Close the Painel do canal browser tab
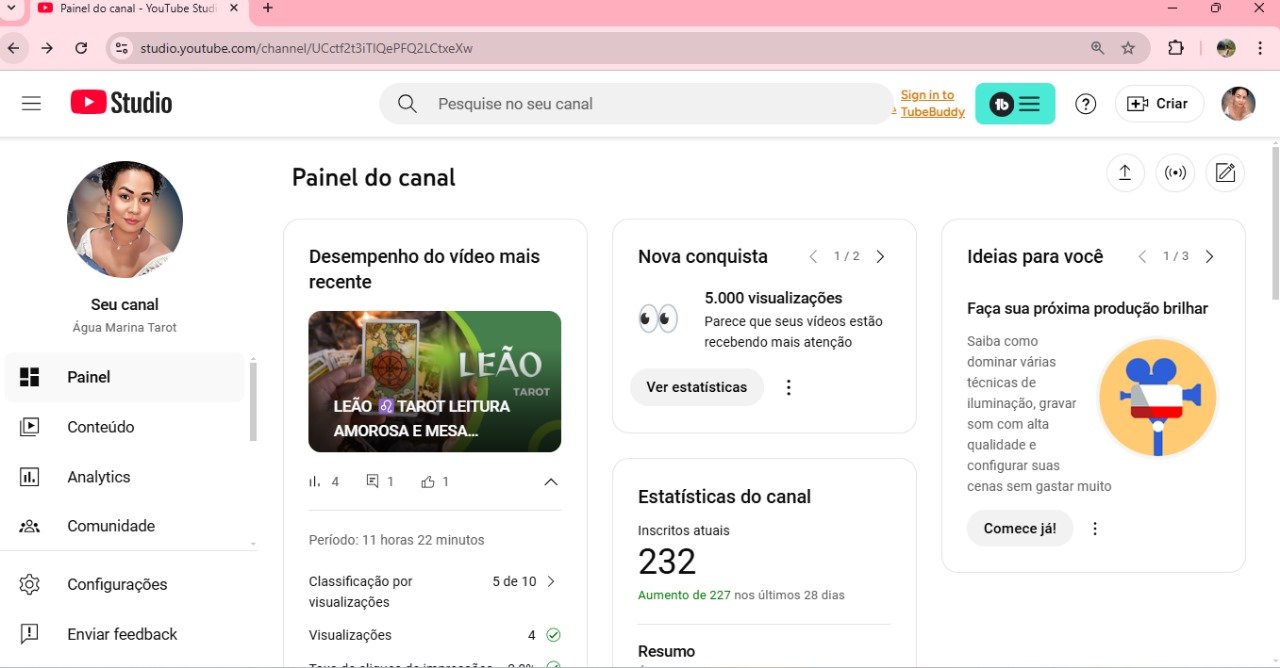The width and height of the screenshot is (1280, 668). (232, 8)
